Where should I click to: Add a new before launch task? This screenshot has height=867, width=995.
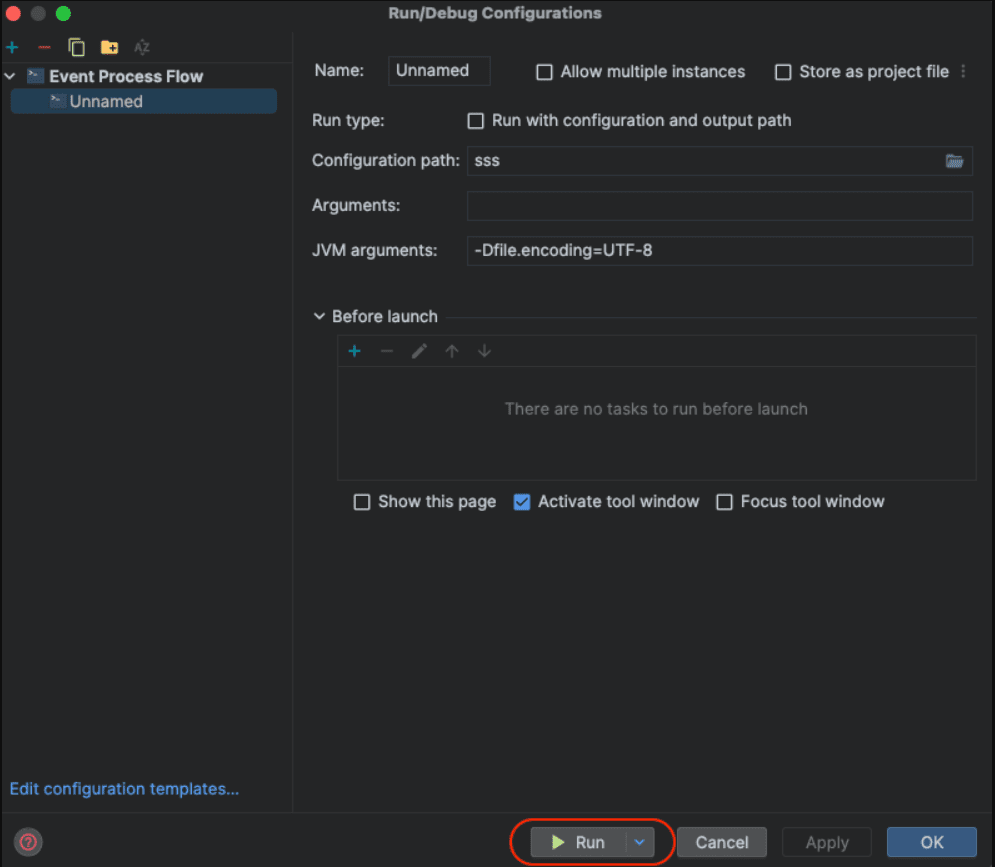(x=354, y=351)
